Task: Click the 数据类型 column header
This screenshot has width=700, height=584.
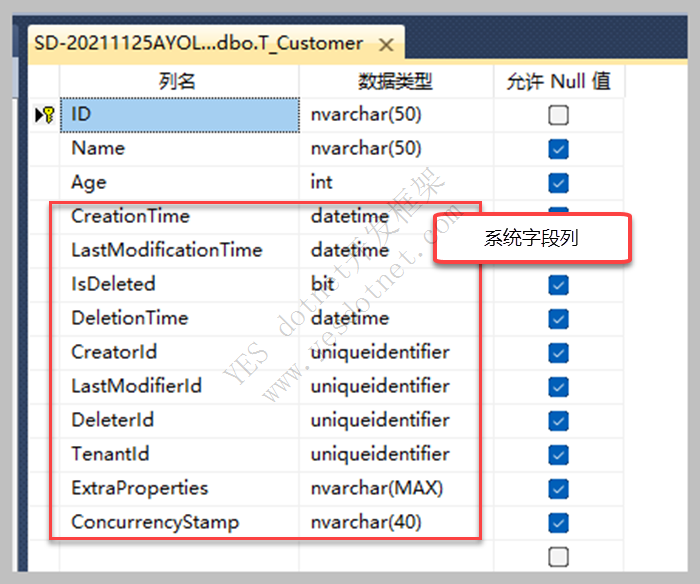Action: (x=396, y=82)
